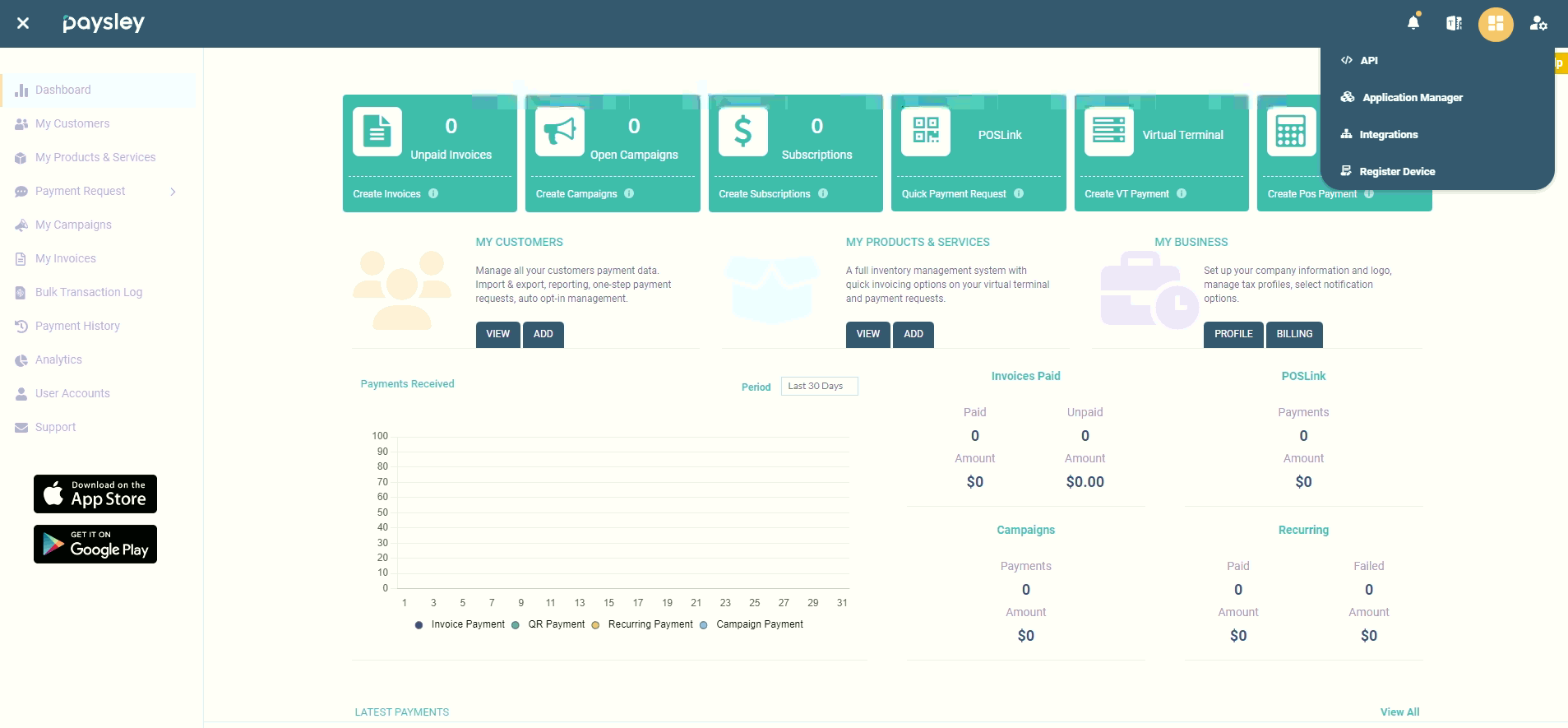
Task: Toggle the yellow apps grid menu button
Action: [1496, 24]
